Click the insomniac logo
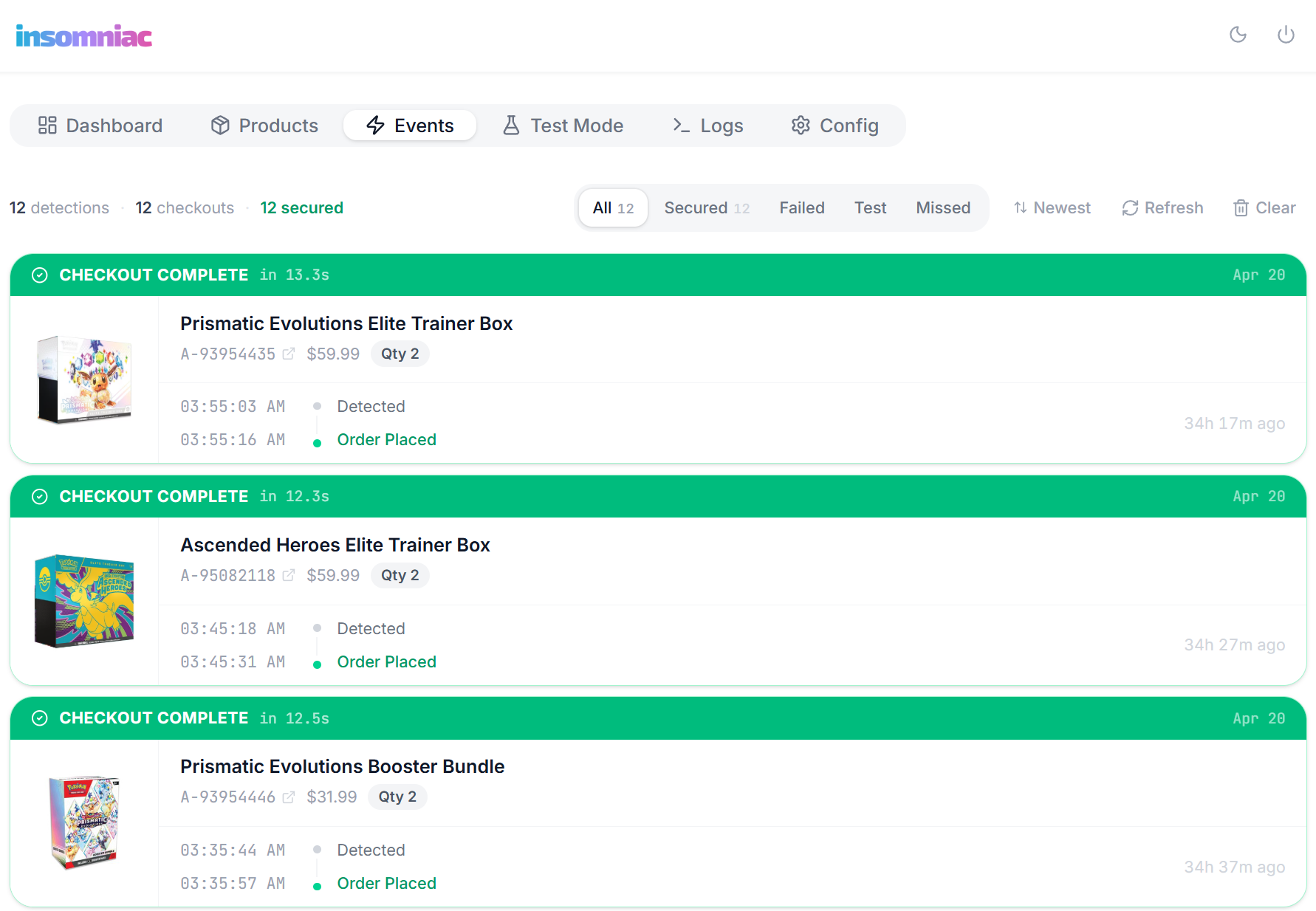 84,36
